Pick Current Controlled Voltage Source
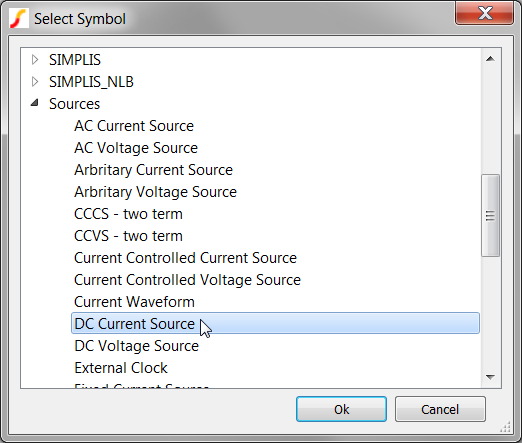 tap(187, 280)
